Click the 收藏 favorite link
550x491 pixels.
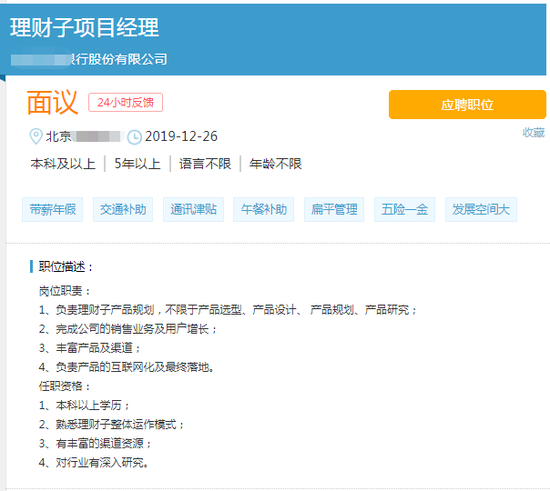pos(534,133)
